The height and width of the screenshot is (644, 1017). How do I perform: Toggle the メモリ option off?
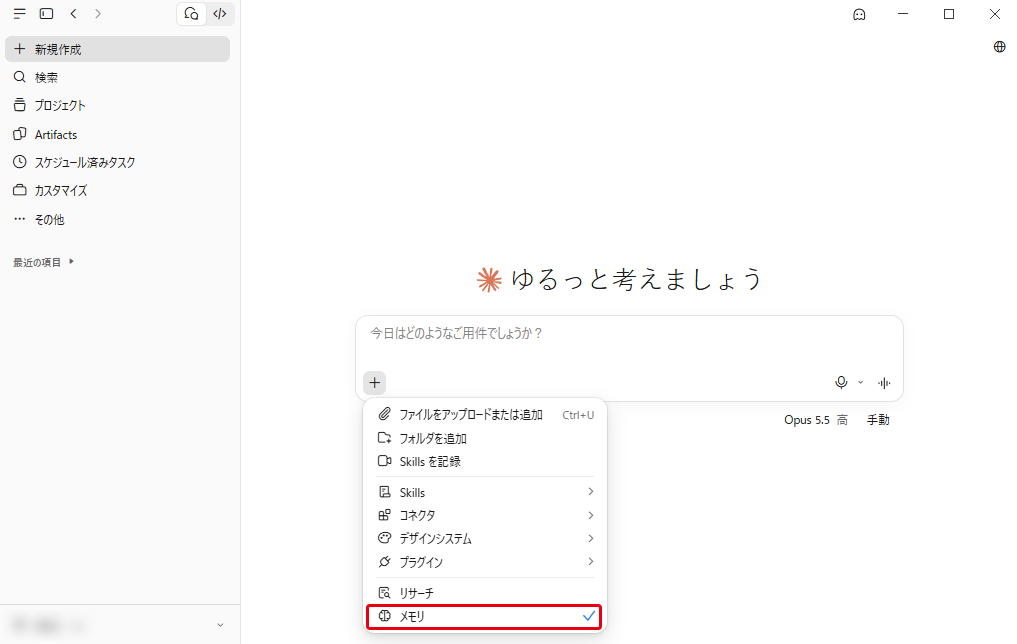(x=484, y=616)
